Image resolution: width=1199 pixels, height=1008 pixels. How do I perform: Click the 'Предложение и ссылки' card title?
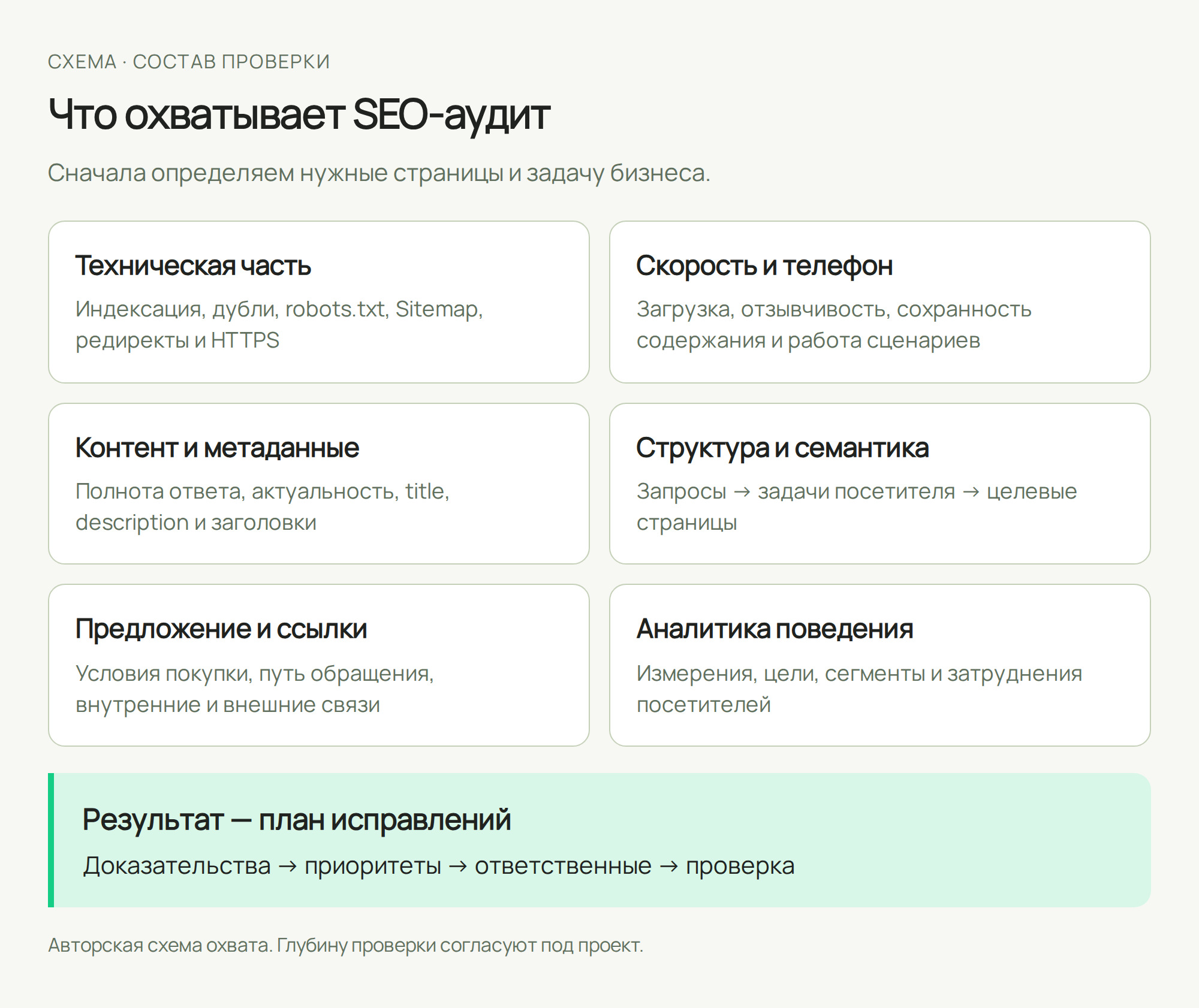221,629
